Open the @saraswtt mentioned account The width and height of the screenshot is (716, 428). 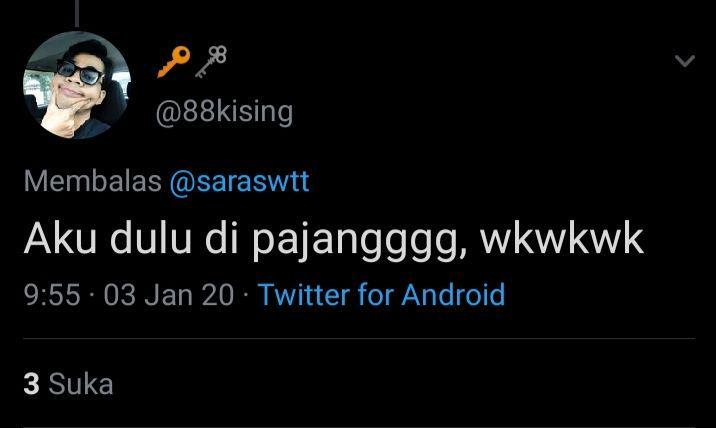[239, 181]
